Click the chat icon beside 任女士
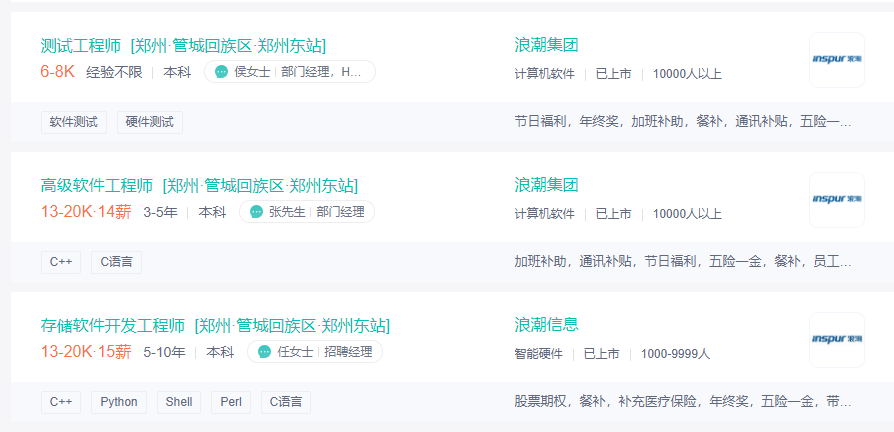The height and width of the screenshot is (432, 894). (264, 352)
